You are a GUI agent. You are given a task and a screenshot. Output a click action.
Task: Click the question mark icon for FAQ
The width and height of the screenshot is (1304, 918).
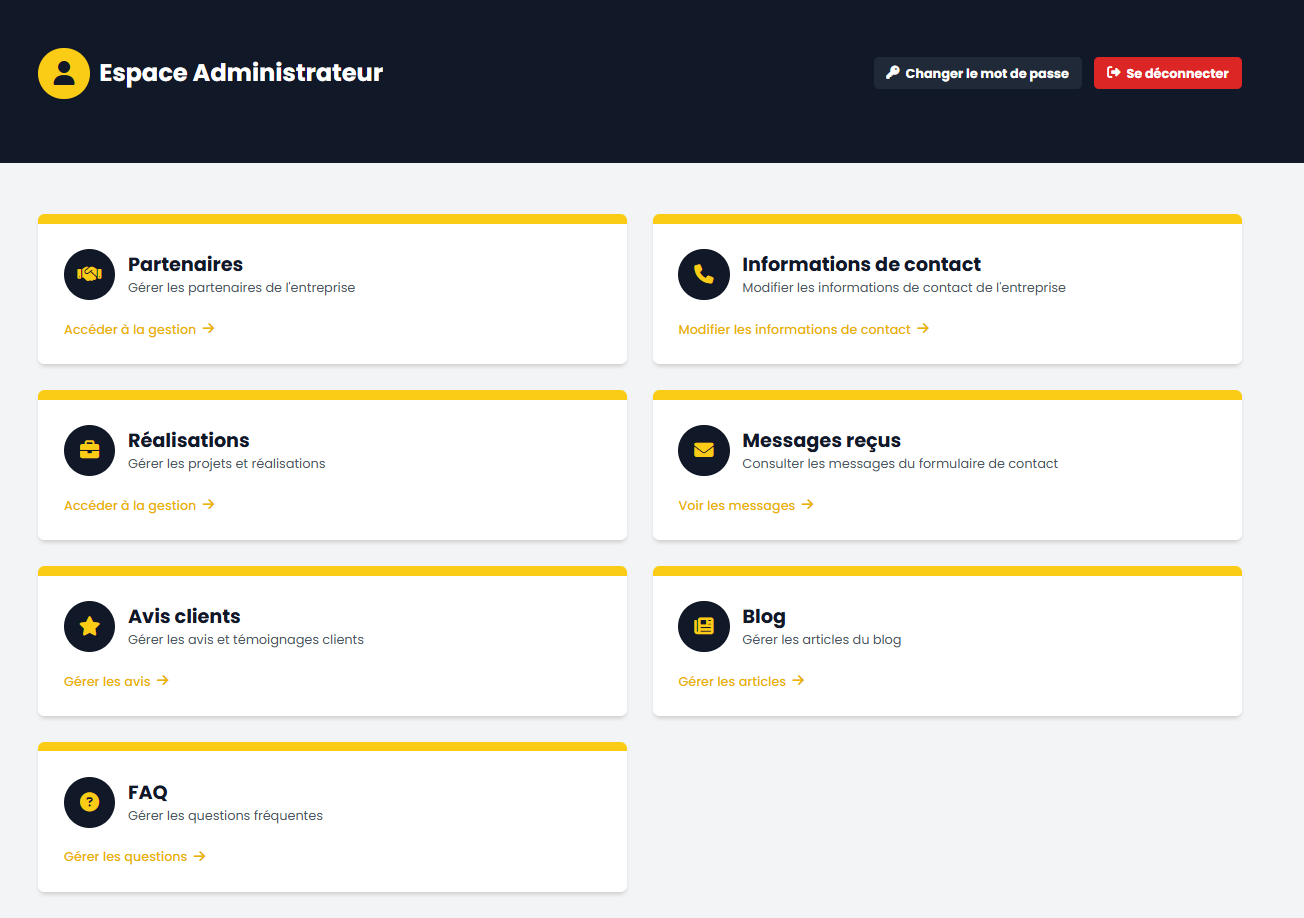point(90,802)
